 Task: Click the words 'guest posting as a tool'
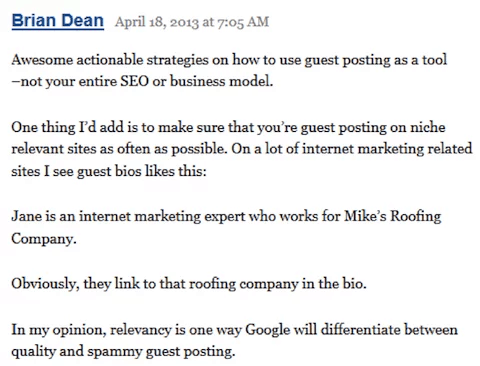pos(376,61)
